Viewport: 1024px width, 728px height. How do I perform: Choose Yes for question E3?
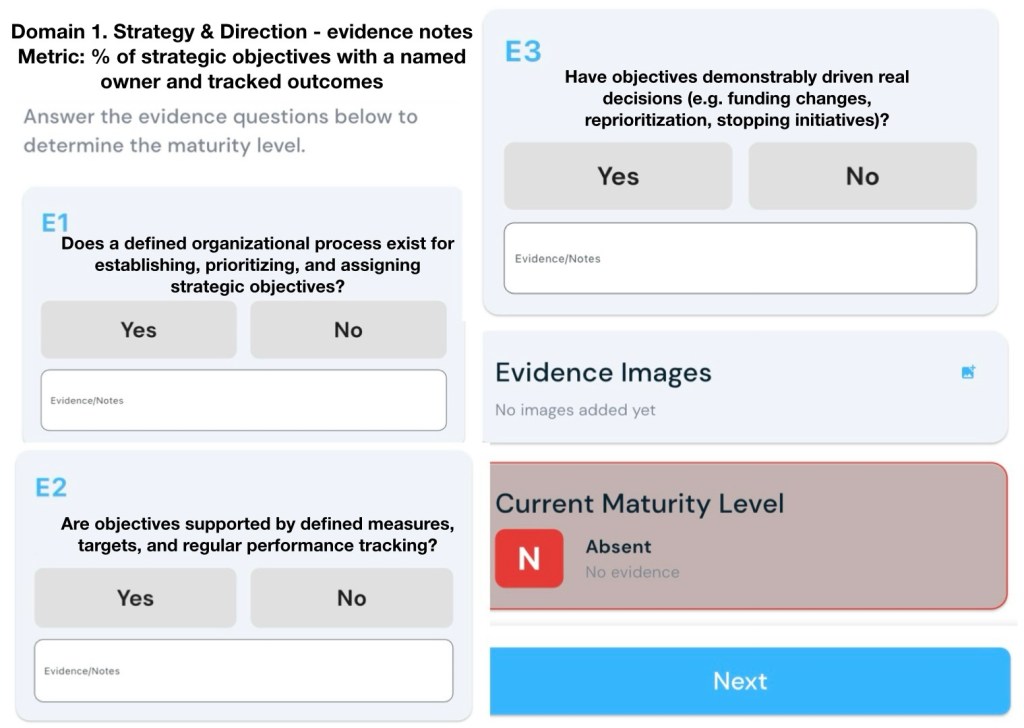(x=618, y=176)
